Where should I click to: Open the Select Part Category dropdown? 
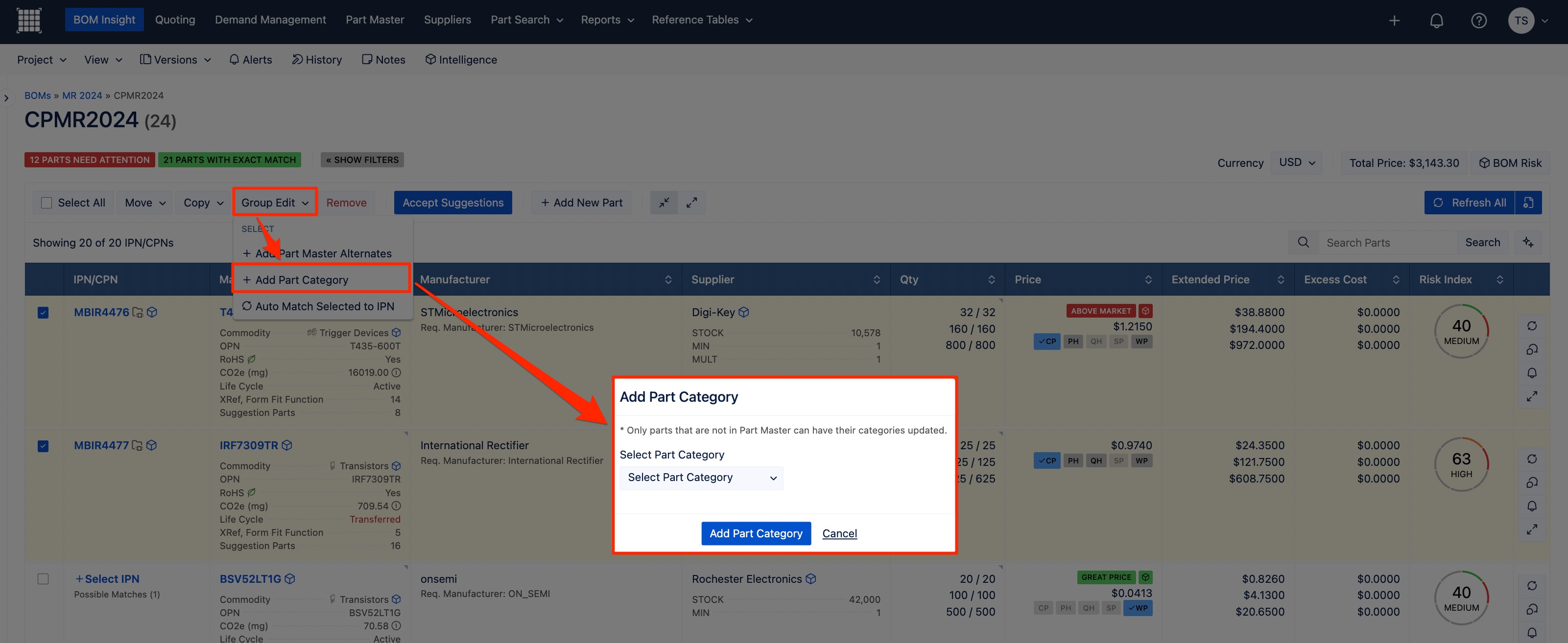pyautogui.click(x=701, y=478)
